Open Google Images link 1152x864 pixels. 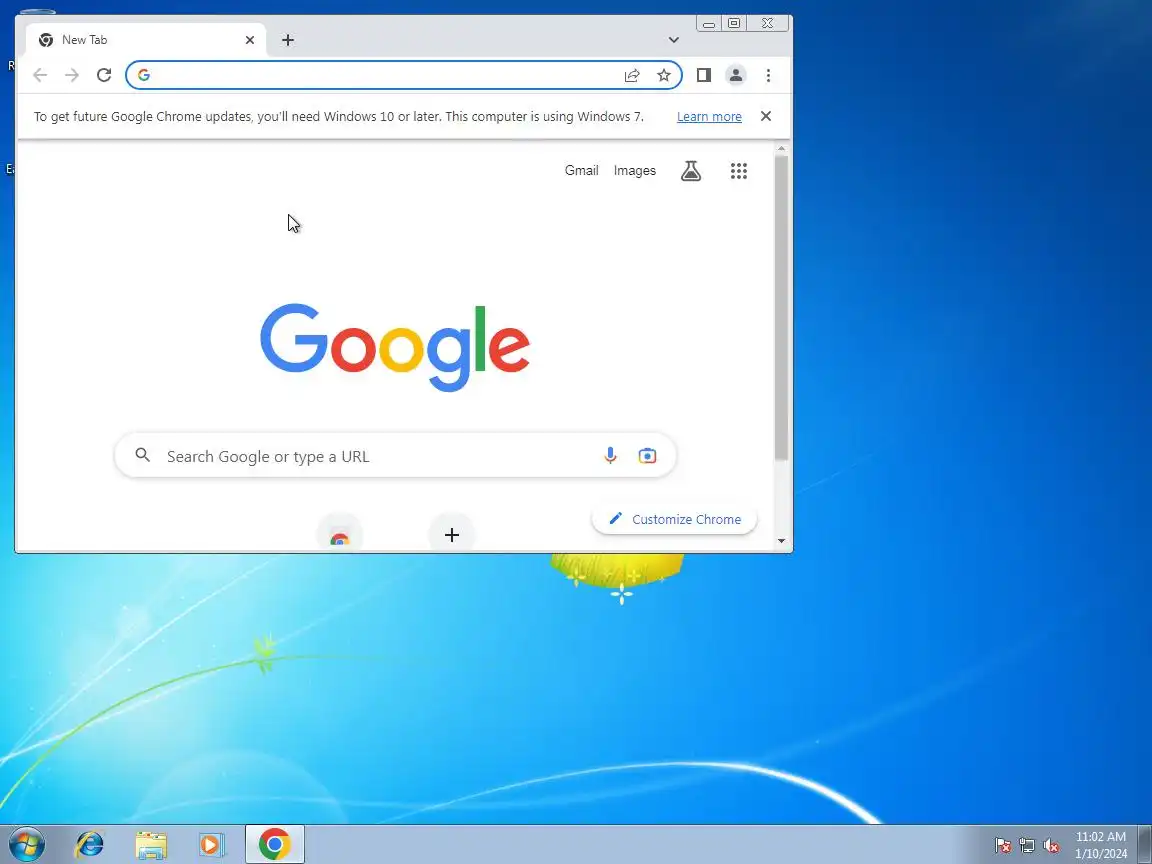635,170
